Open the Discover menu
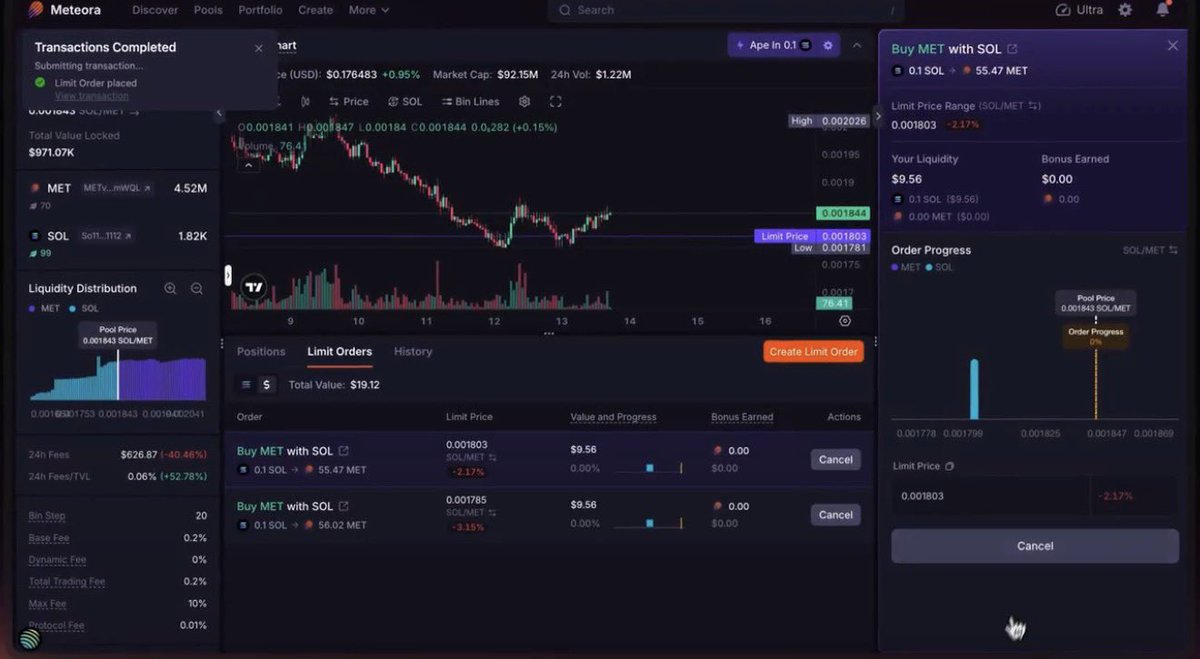 (x=155, y=10)
